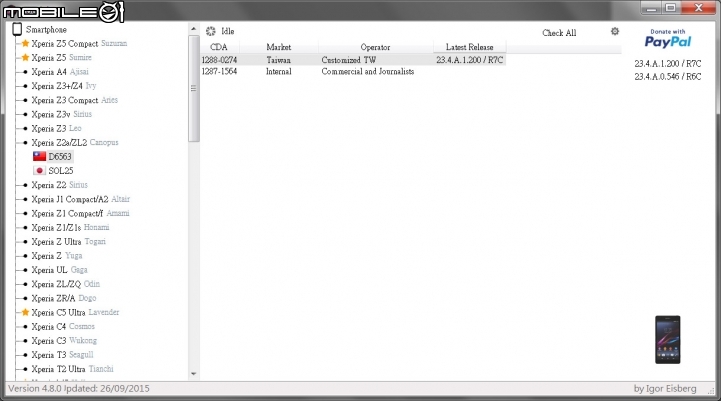Click firmware 23.4.A.0.546 / R6C under PayPal

(668, 77)
